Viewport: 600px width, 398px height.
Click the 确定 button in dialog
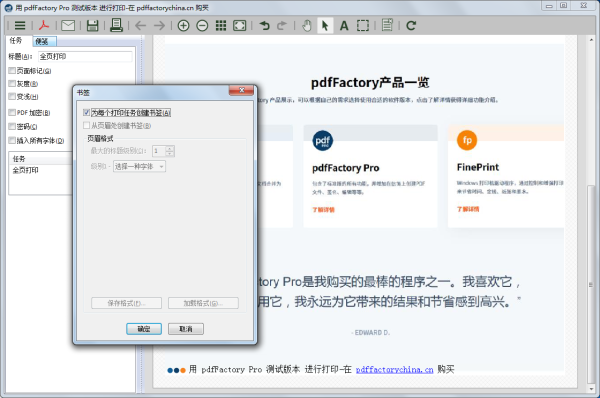pos(144,329)
